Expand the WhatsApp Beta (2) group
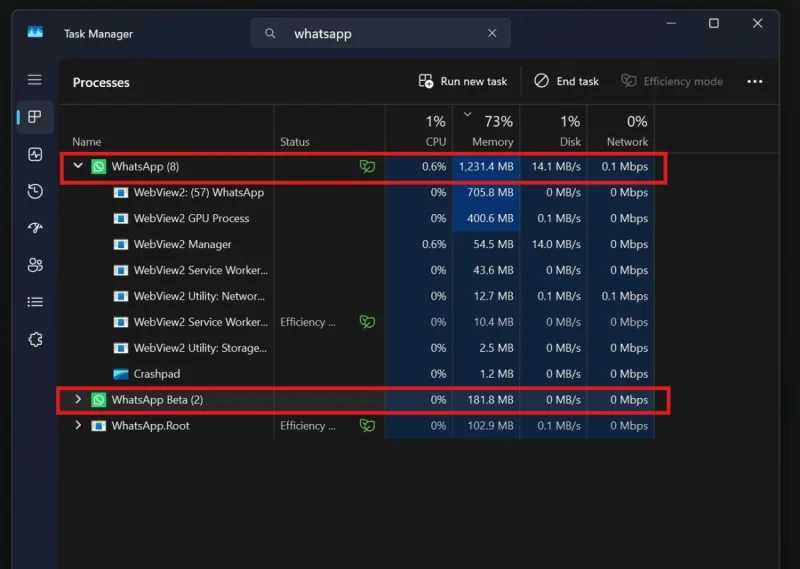Screen dimensions: 800x569 pyautogui.click(x=78, y=400)
